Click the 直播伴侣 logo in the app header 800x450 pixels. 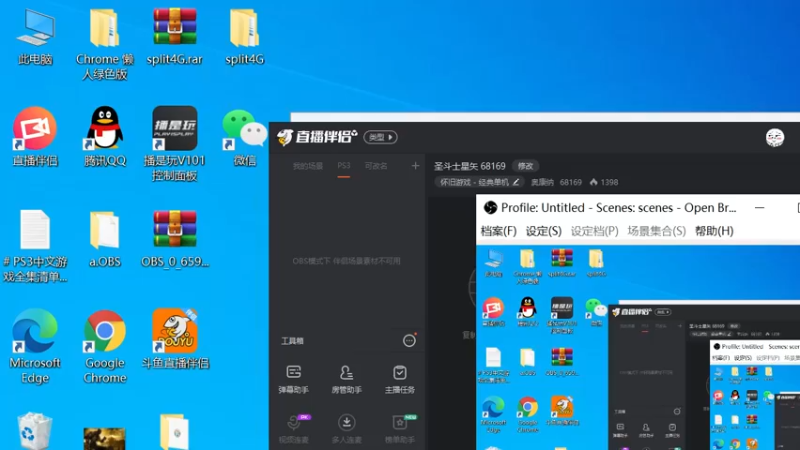(317, 137)
